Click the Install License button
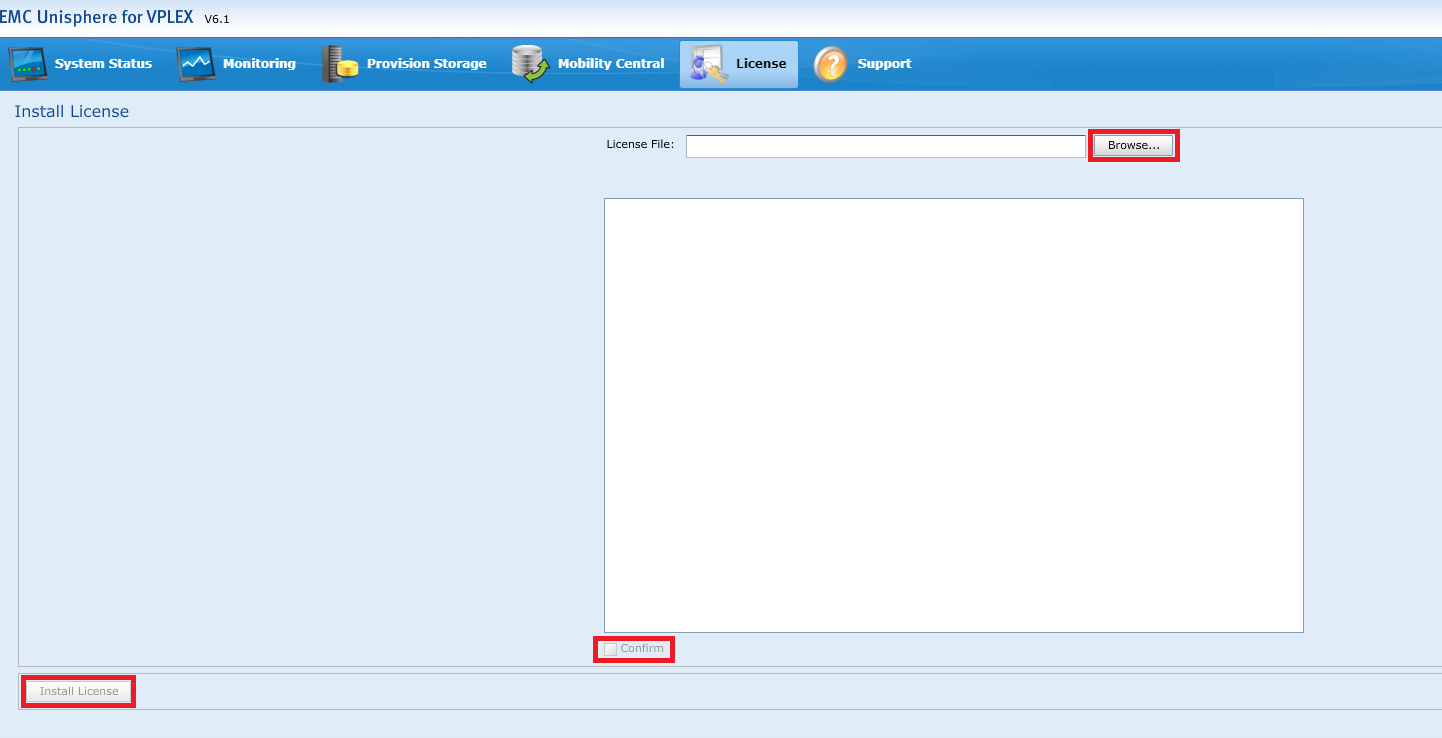Viewport: 1442px width, 738px height. coord(77,690)
